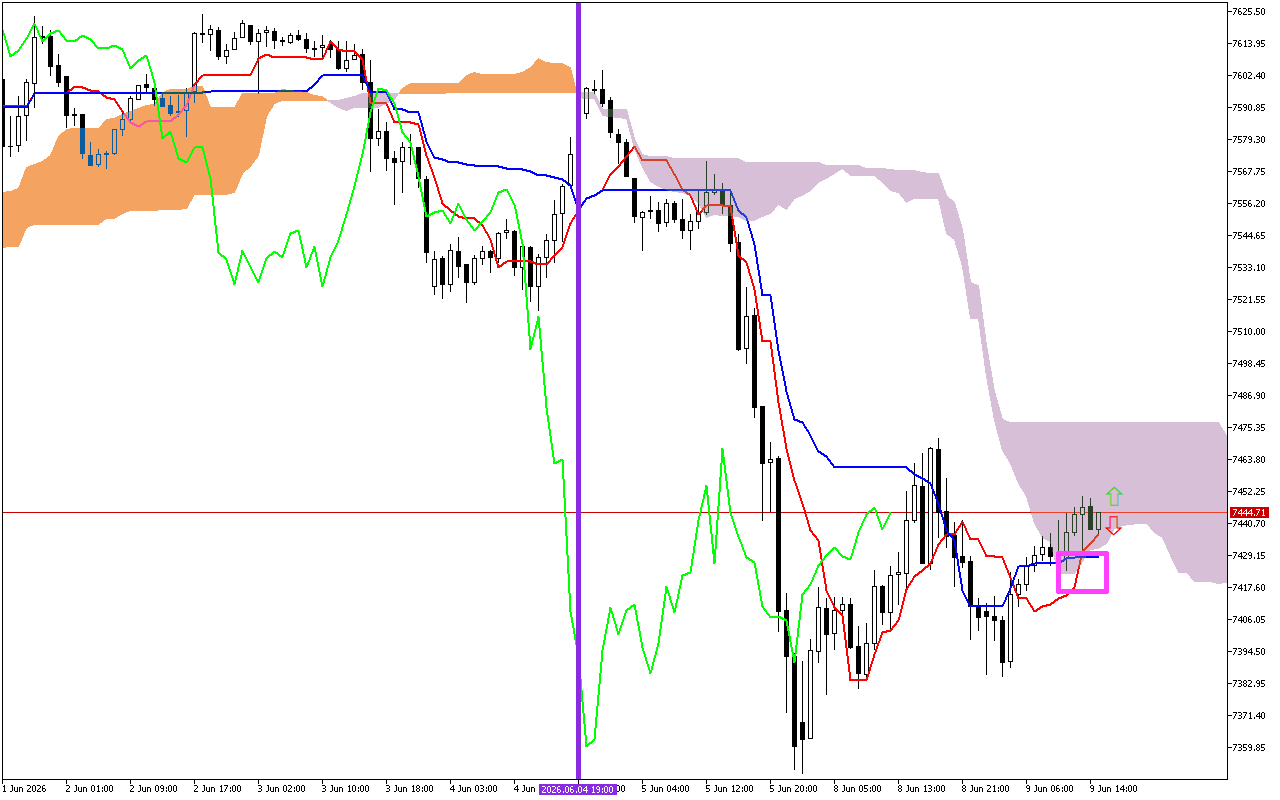This screenshot has width=1280, height=800.
Task: Click the 7556.20 price axis label
Action: (x=1250, y=203)
